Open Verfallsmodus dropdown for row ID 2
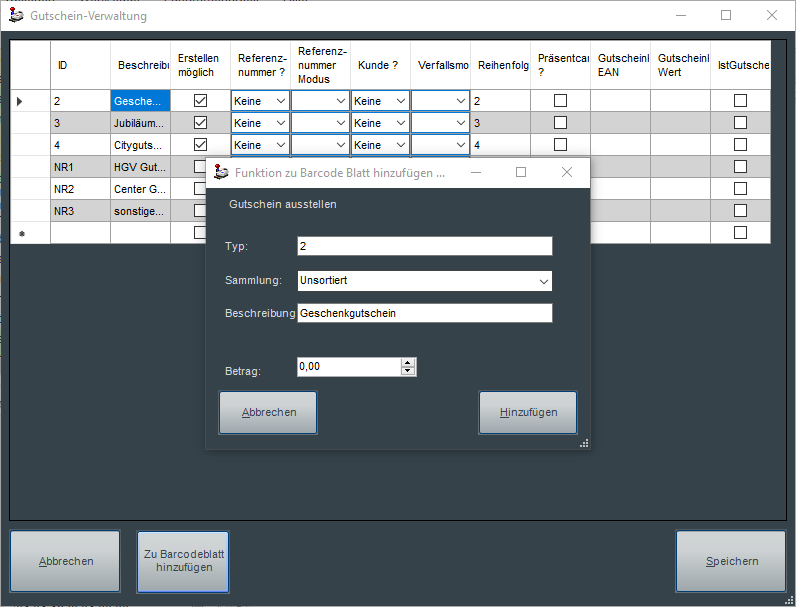This screenshot has width=796, height=607. (x=460, y=101)
